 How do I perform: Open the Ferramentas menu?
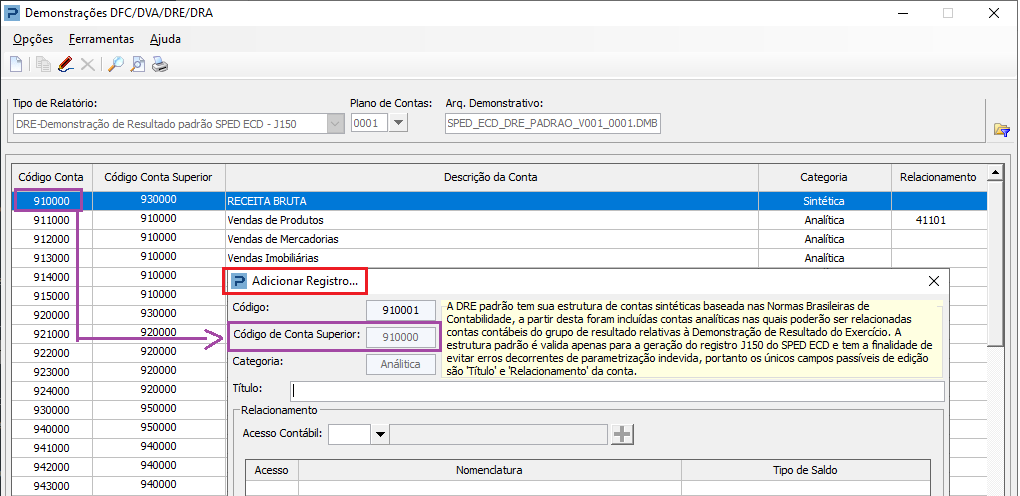(x=101, y=39)
